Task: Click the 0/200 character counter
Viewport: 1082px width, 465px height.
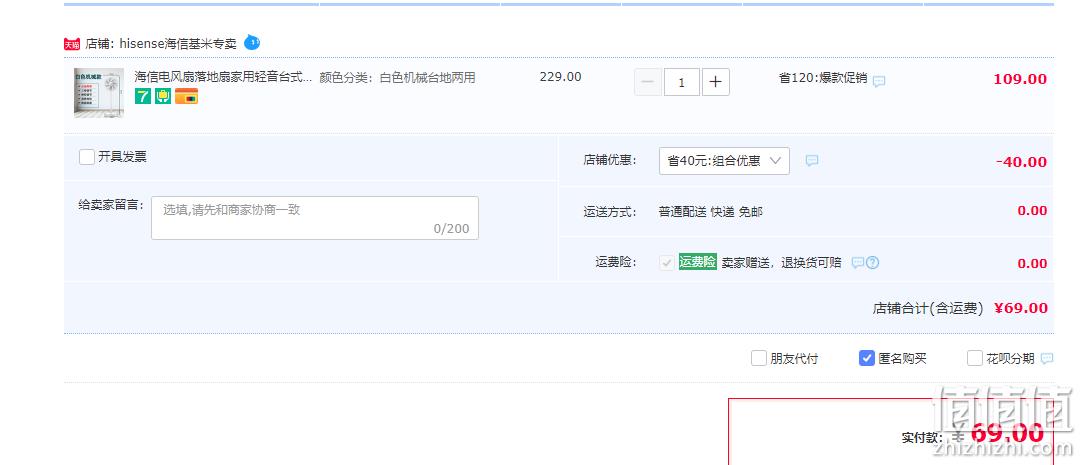Action: (x=451, y=228)
